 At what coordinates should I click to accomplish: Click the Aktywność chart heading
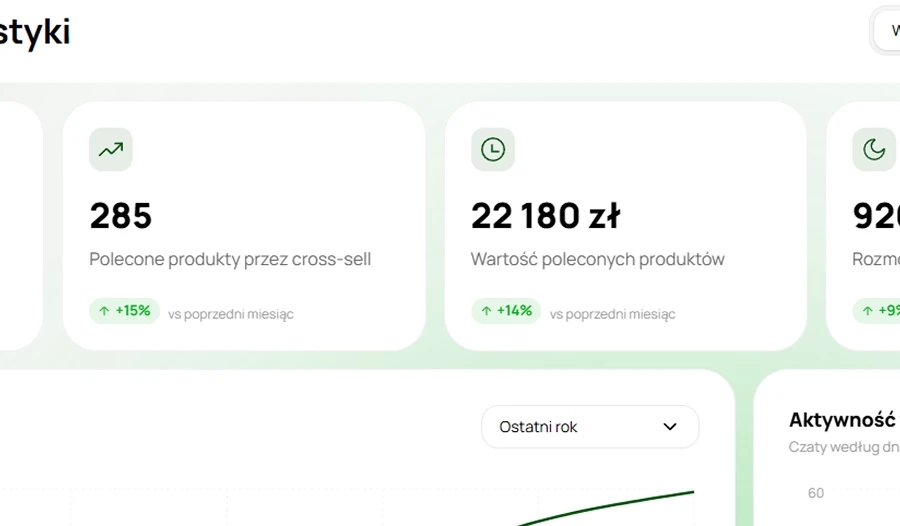(843, 420)
